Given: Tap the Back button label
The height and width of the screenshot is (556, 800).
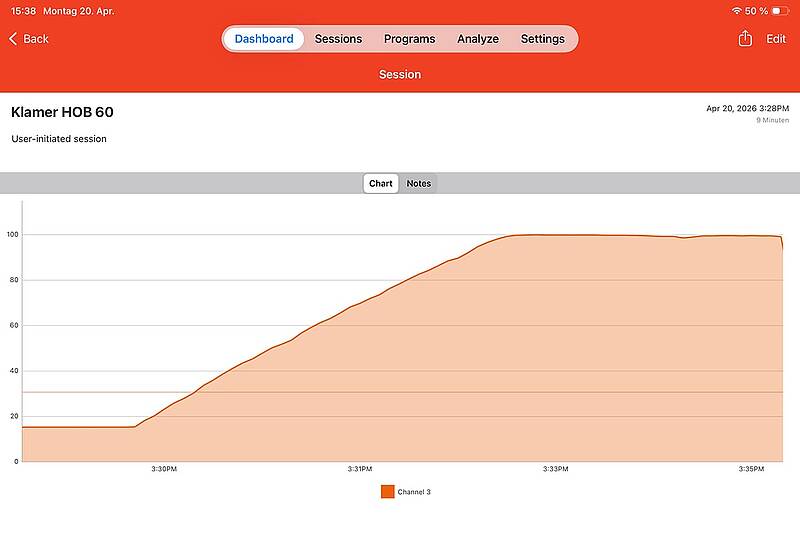Looking at the screenshot, I should 36,39.
